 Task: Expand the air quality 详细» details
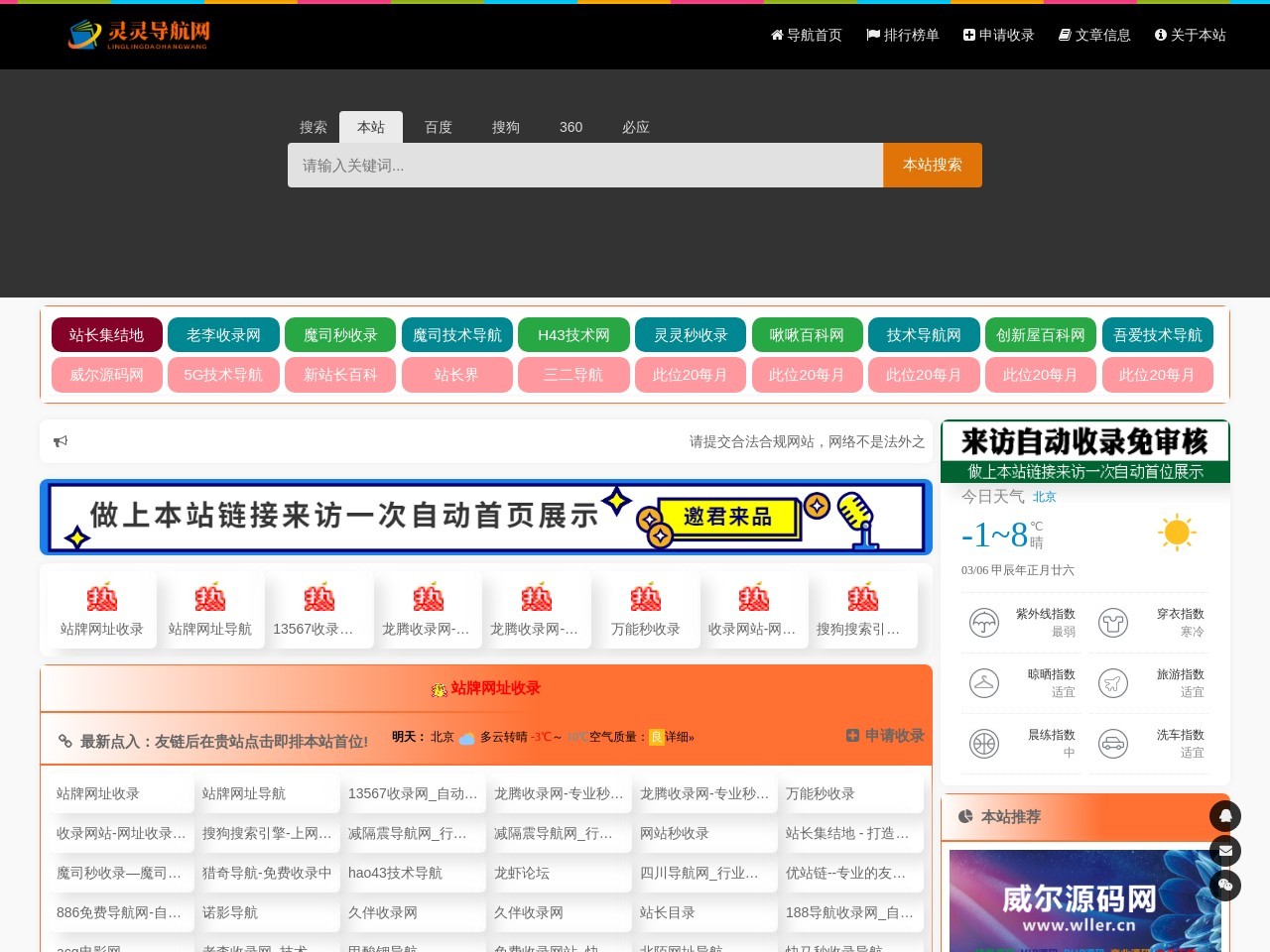(x=678, y=737)
